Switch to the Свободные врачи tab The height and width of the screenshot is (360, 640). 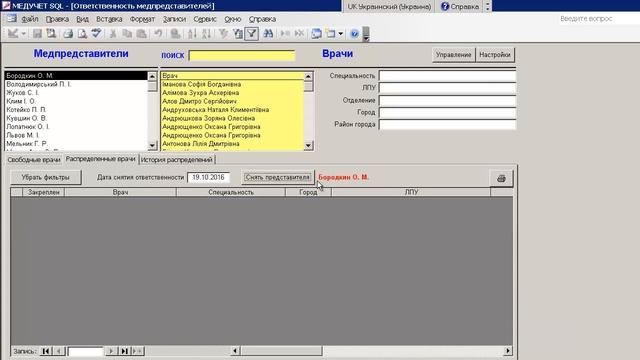(x=34, y=160)
